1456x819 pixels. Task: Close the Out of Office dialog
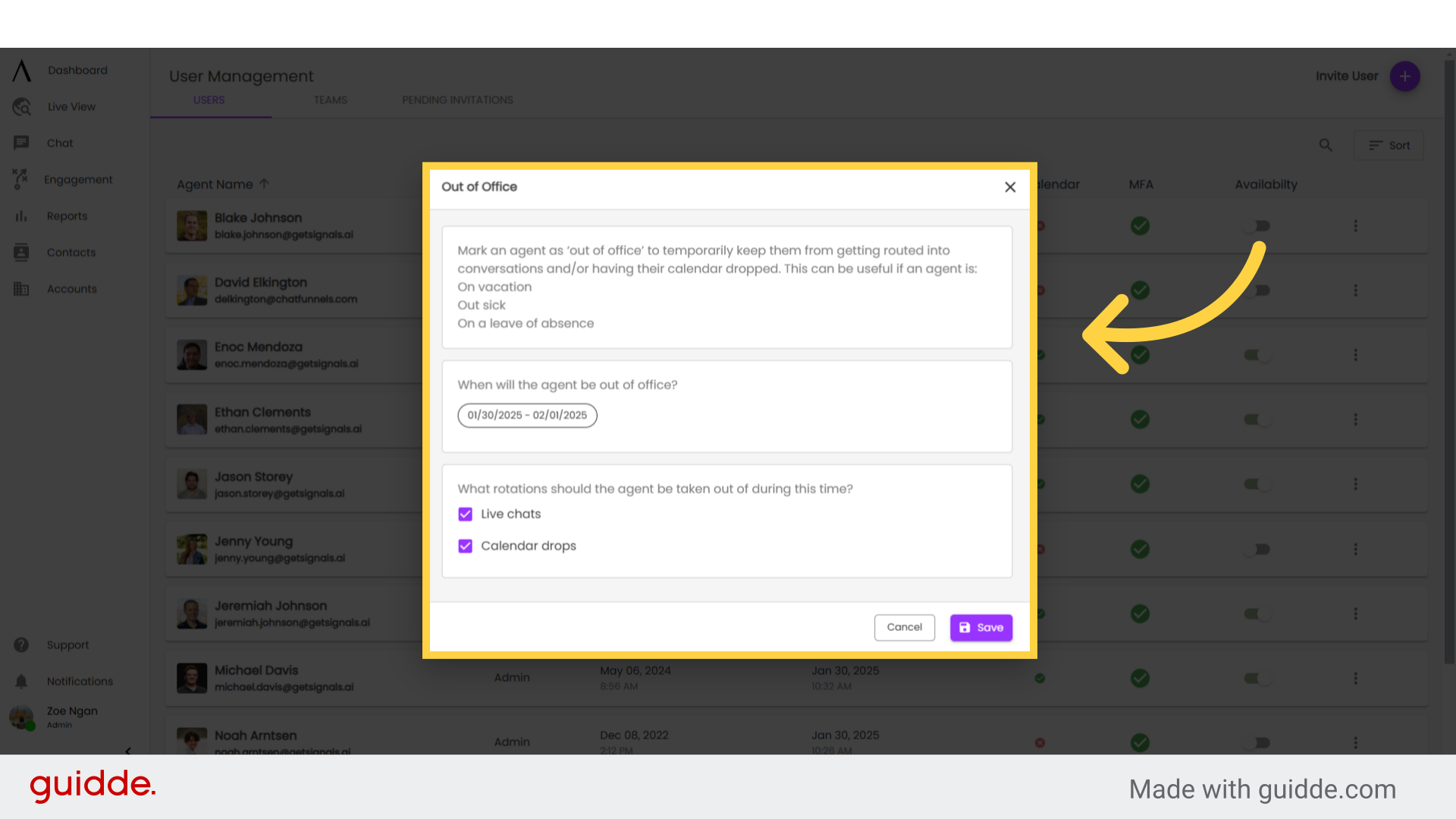(1010, 187)
